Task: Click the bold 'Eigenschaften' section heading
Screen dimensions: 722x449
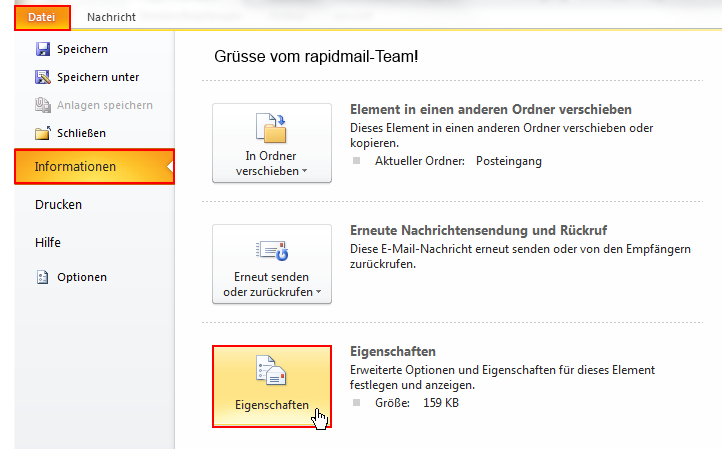Action: [x=393, y=351]
